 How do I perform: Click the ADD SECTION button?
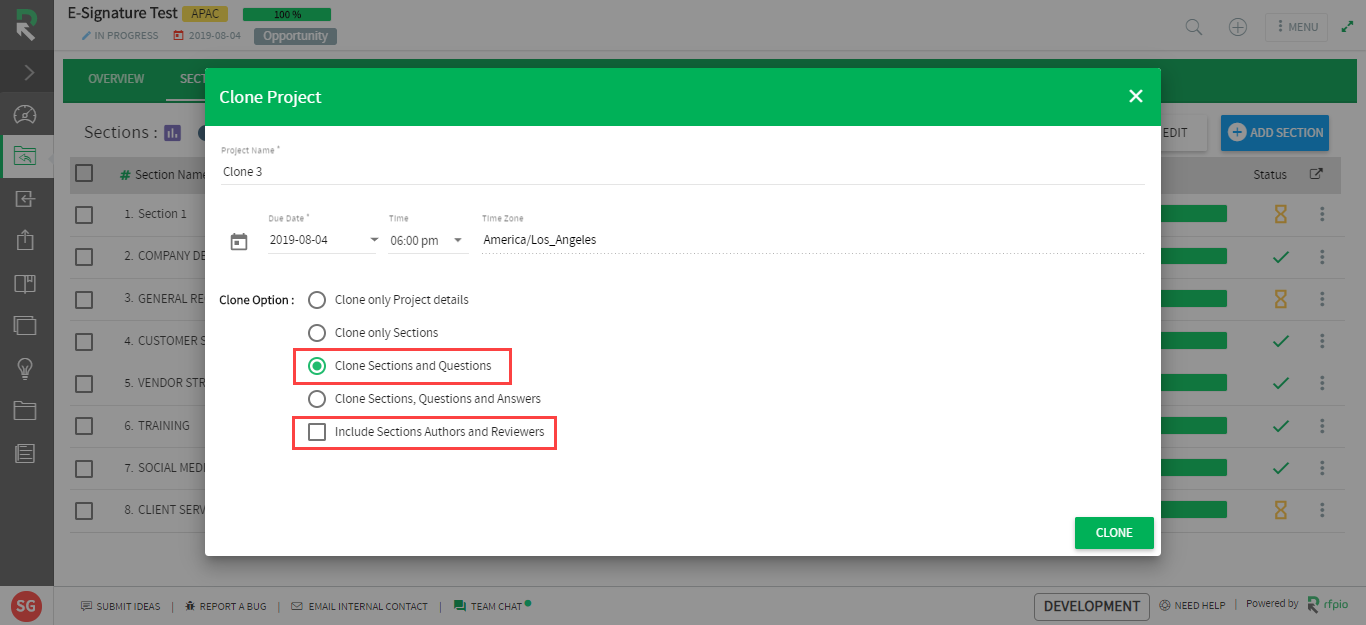(1275, 132)
